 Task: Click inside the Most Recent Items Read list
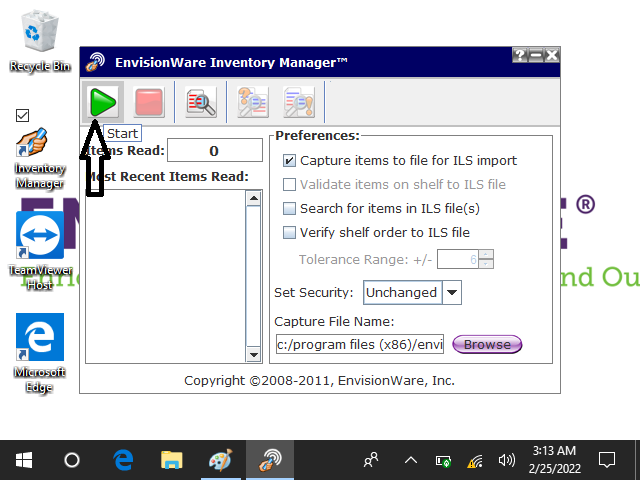click(x=165, y=276)
